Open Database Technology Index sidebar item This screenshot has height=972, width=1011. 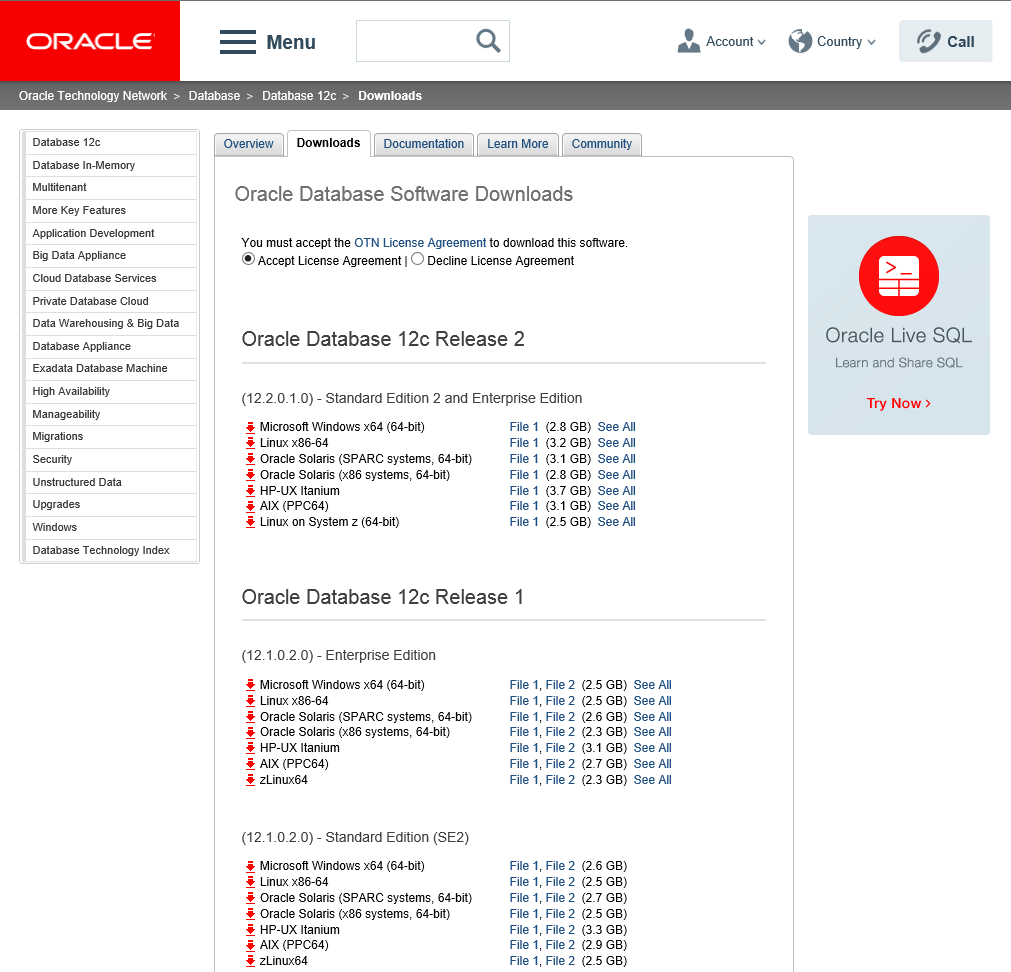(x=110, y=550)
